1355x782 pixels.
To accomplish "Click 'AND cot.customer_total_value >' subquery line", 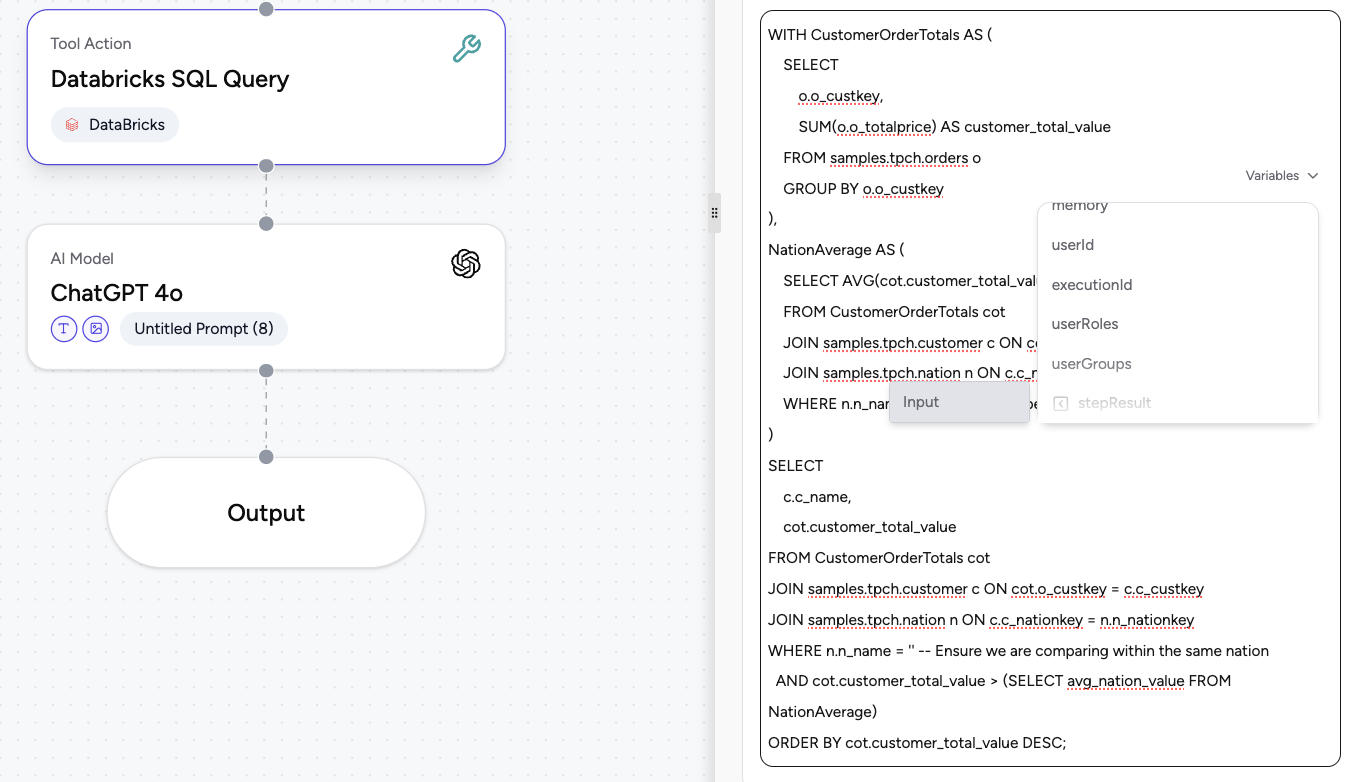I will coord(1003,681).
